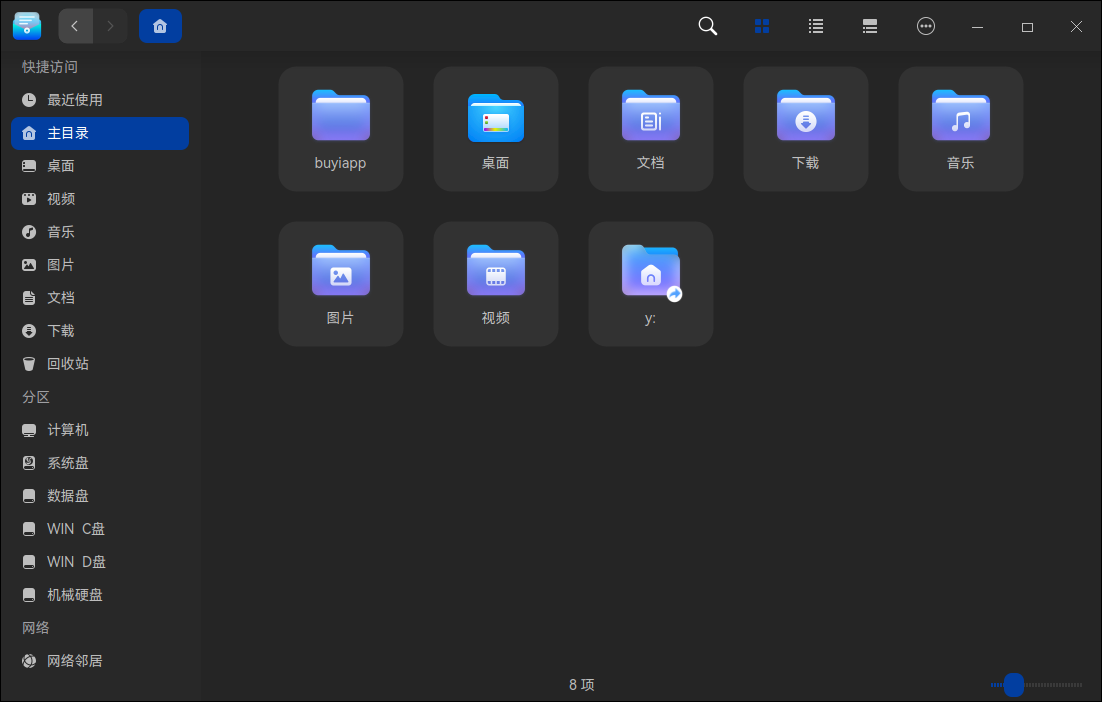
Task: Select the y: shortcut folder
Action: point(651,284)
